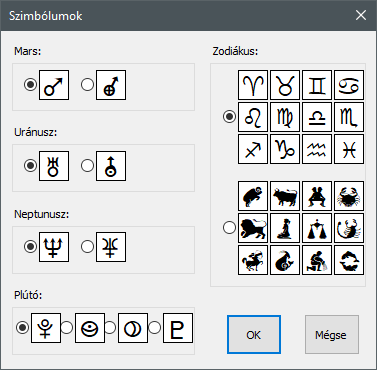Click the Pluto symbol with oval and dot

tap(90, 328)
